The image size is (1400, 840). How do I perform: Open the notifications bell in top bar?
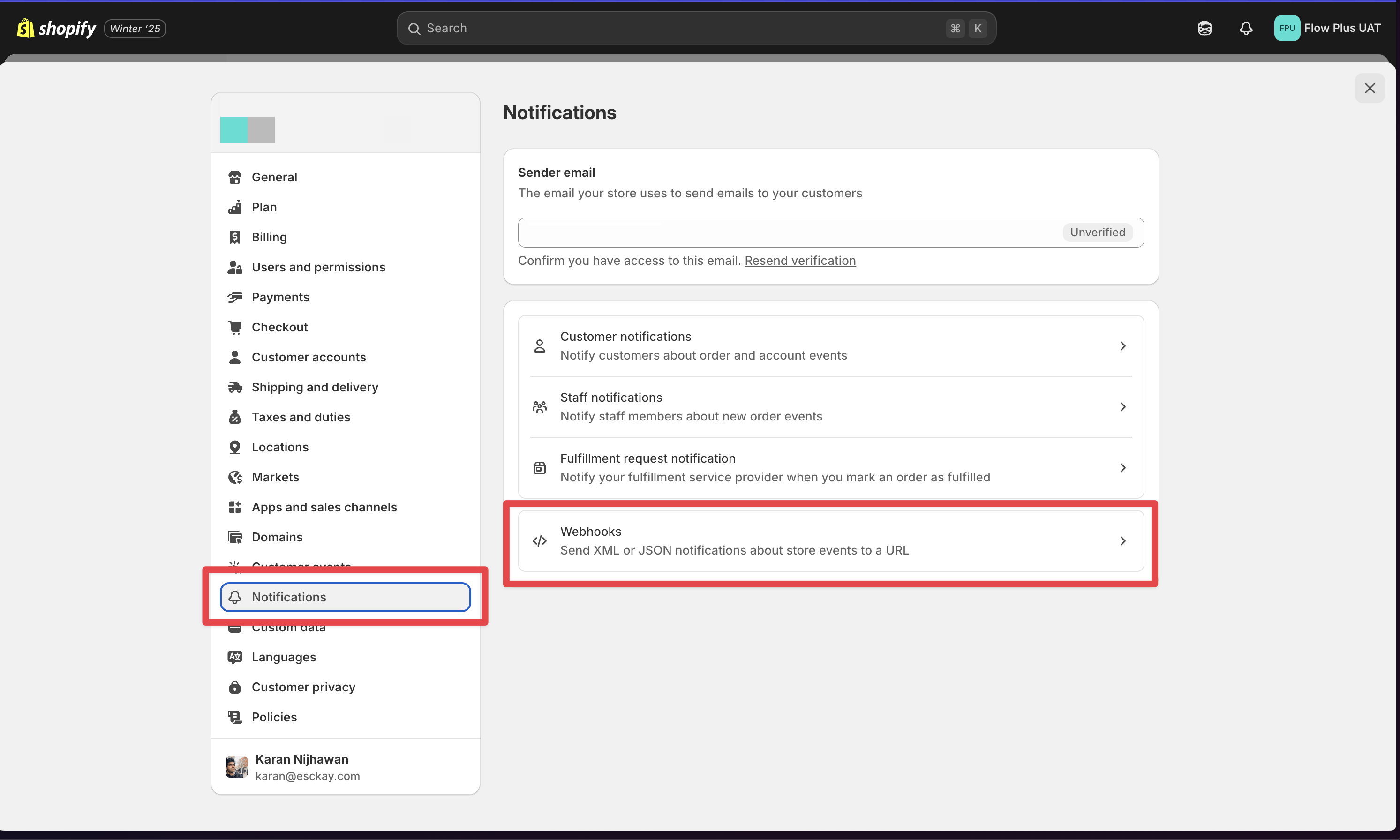coord(1245,28)
